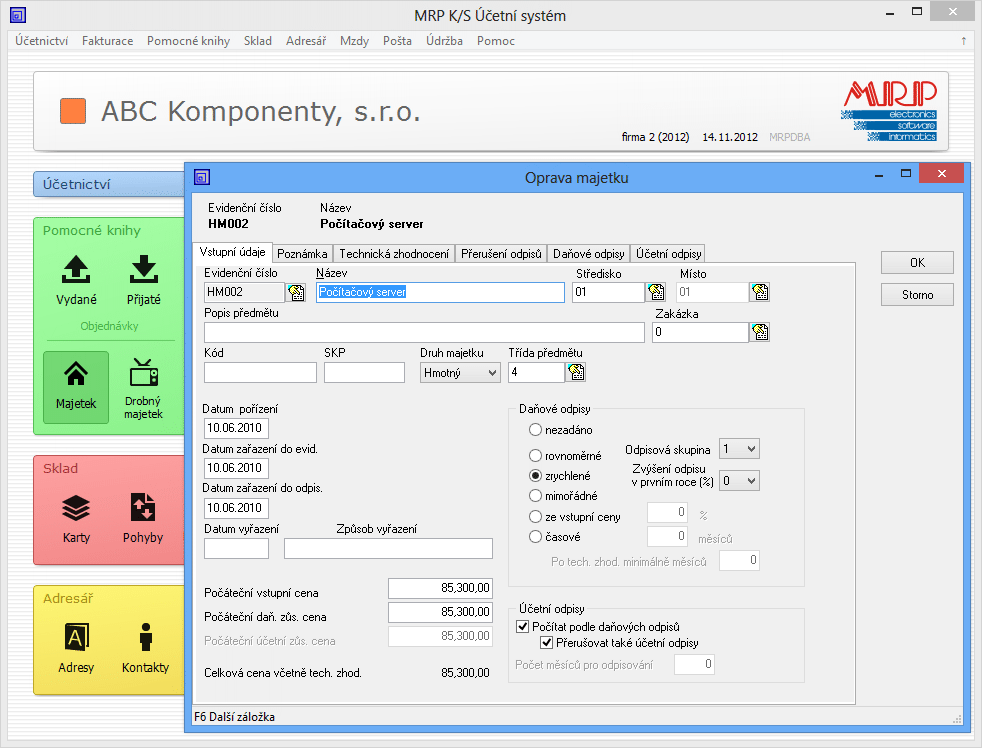Image resolution: width=982 pixels, height=748 pixels.
Task: Open Pomoc menu in menu bar
Action: tap(495, 41)
